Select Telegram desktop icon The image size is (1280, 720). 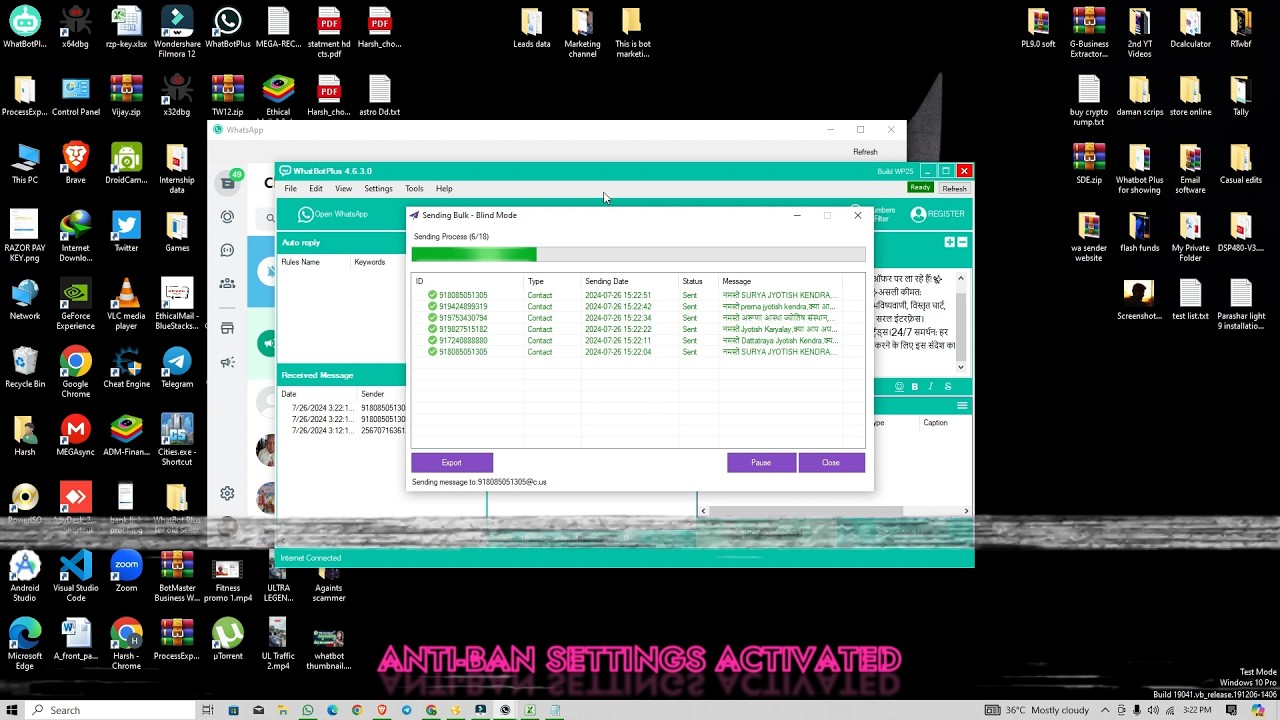pos(177,367)
